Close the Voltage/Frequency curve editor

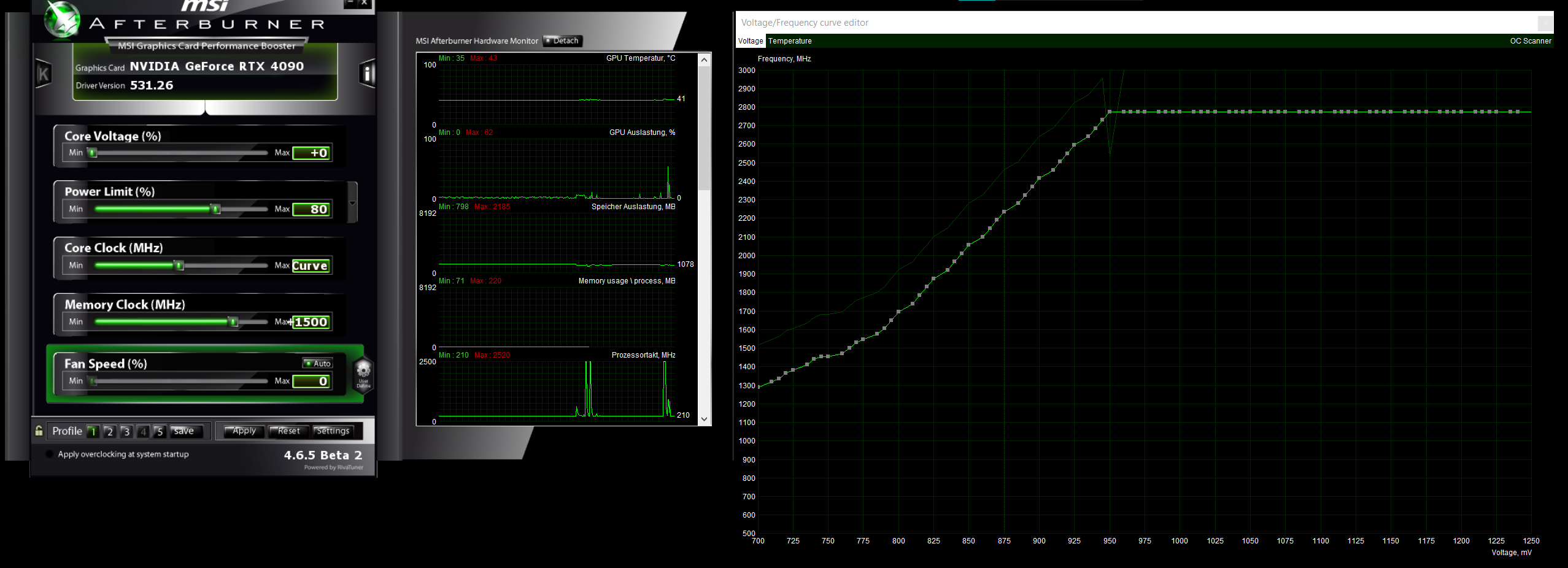[x=1545, y=23]
